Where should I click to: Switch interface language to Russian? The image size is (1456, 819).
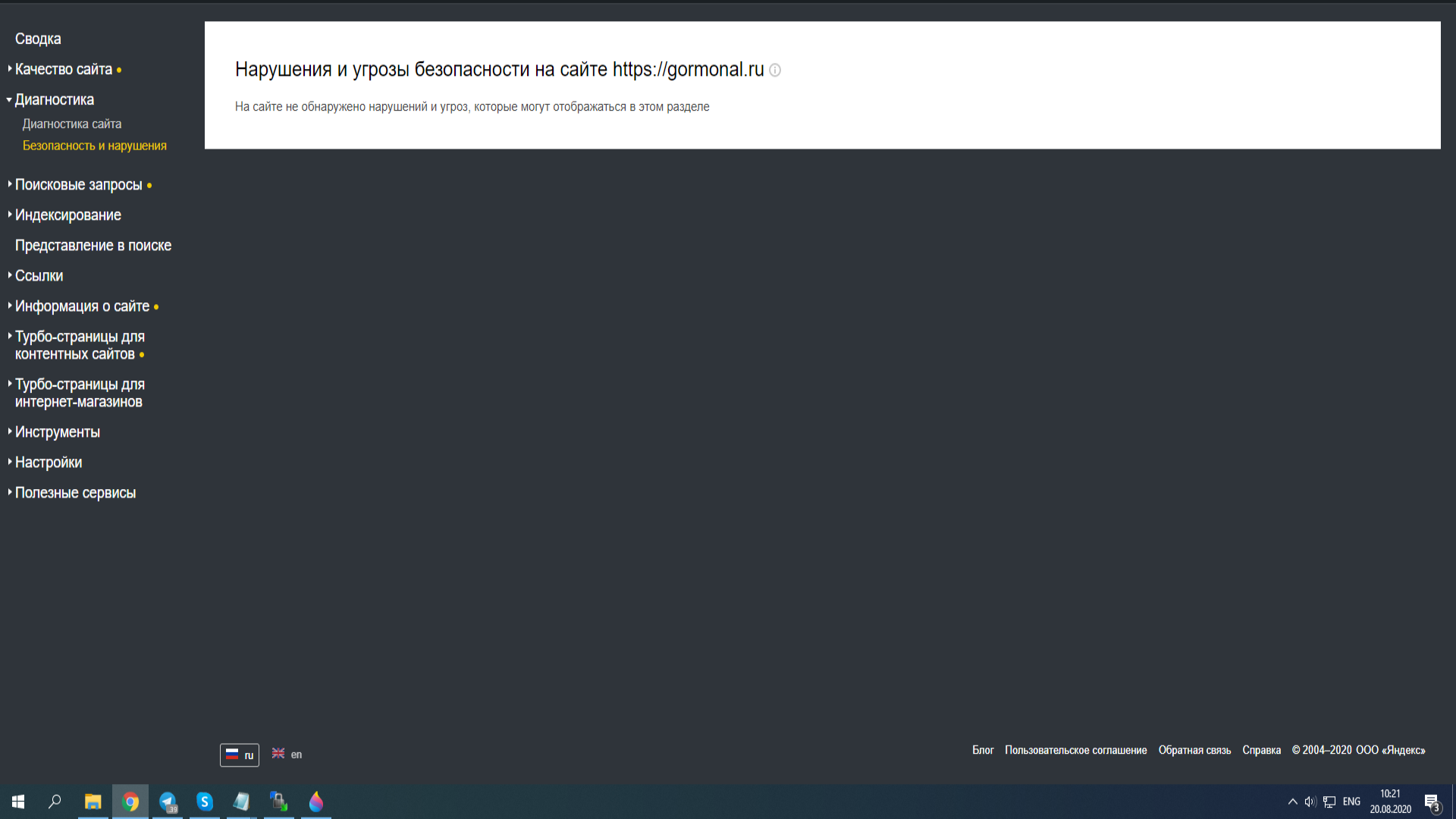point(240,755)
